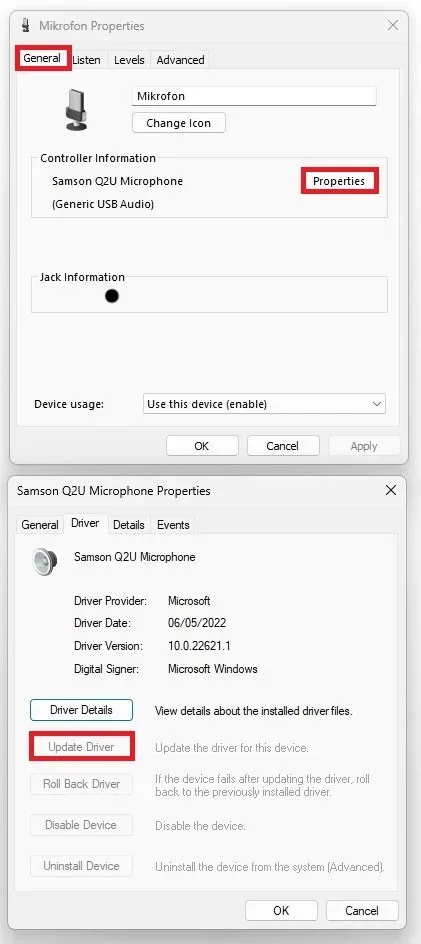Open the Advanced tab in Mikrofon Properties

(x=180, y=60)
